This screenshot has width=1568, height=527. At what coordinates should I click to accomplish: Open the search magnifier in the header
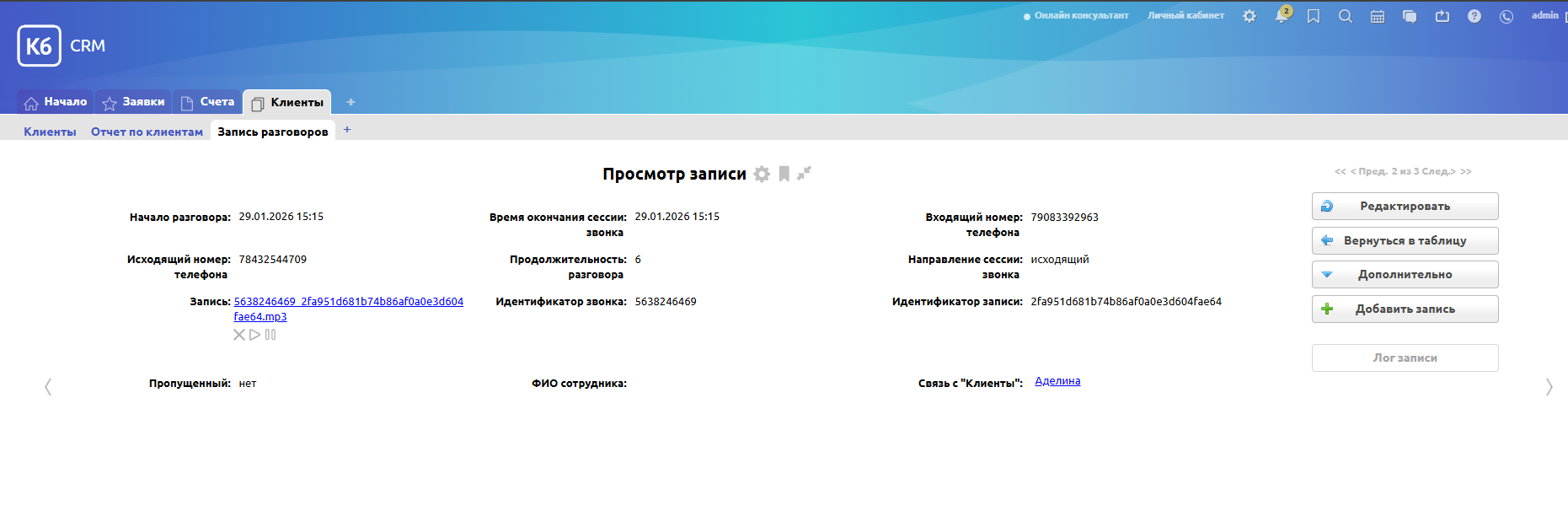tap(1346, 16)
